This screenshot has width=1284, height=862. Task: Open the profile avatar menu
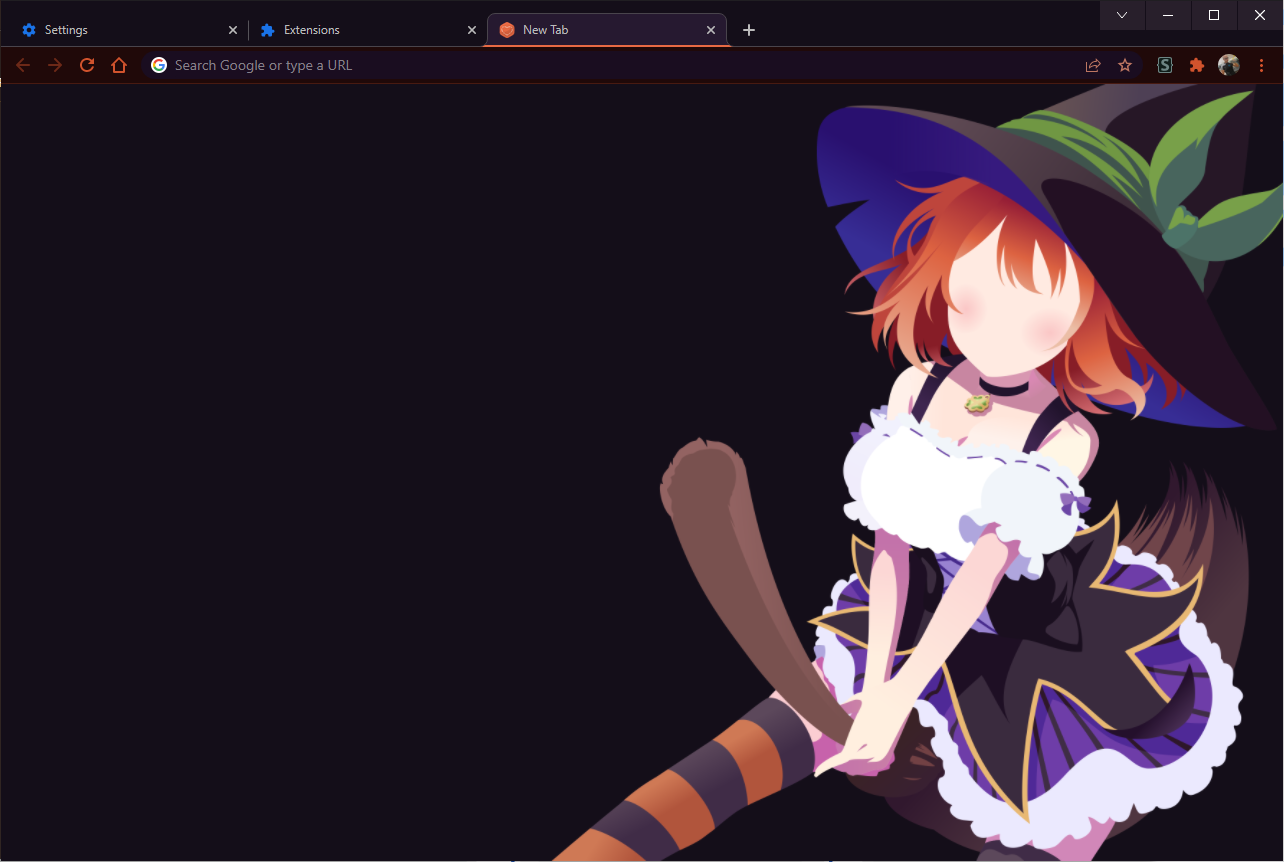click(x=1229, y=65)
